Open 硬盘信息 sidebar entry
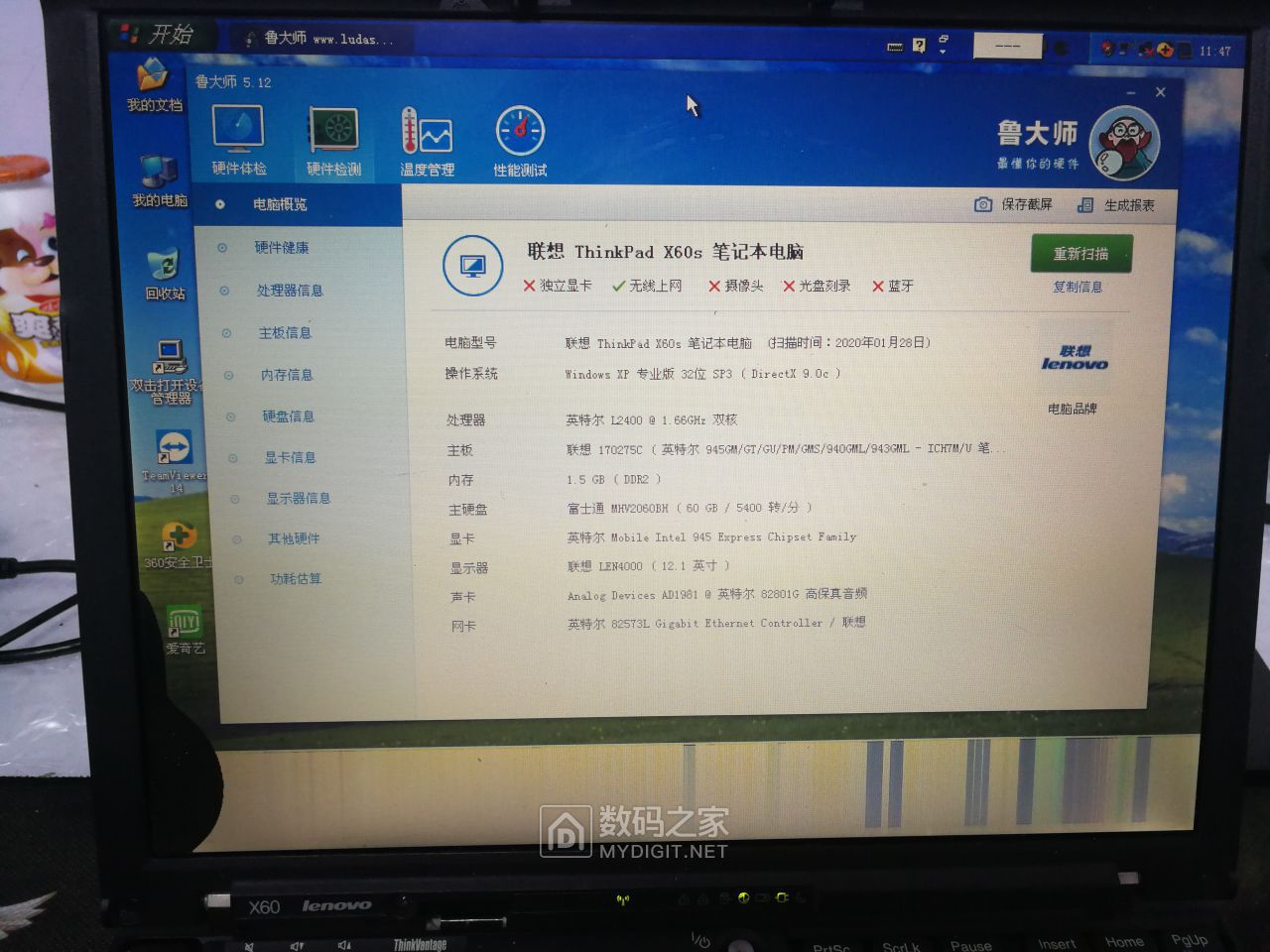The image size is (1270, 952). point(289,416)
